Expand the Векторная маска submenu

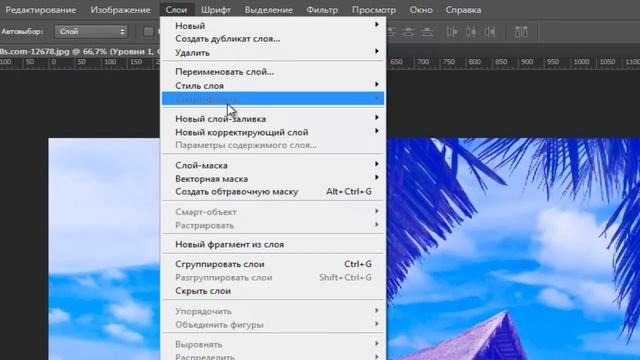(273, 179)
